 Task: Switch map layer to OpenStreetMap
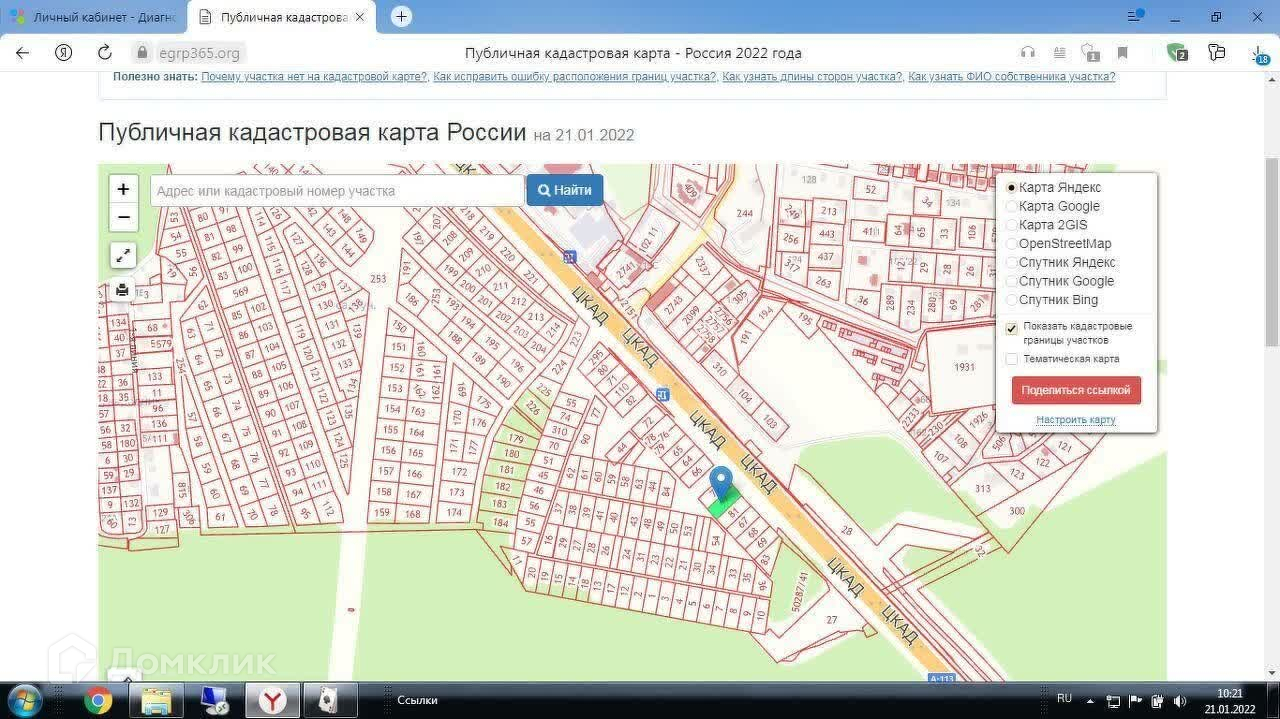point(1011,244)
